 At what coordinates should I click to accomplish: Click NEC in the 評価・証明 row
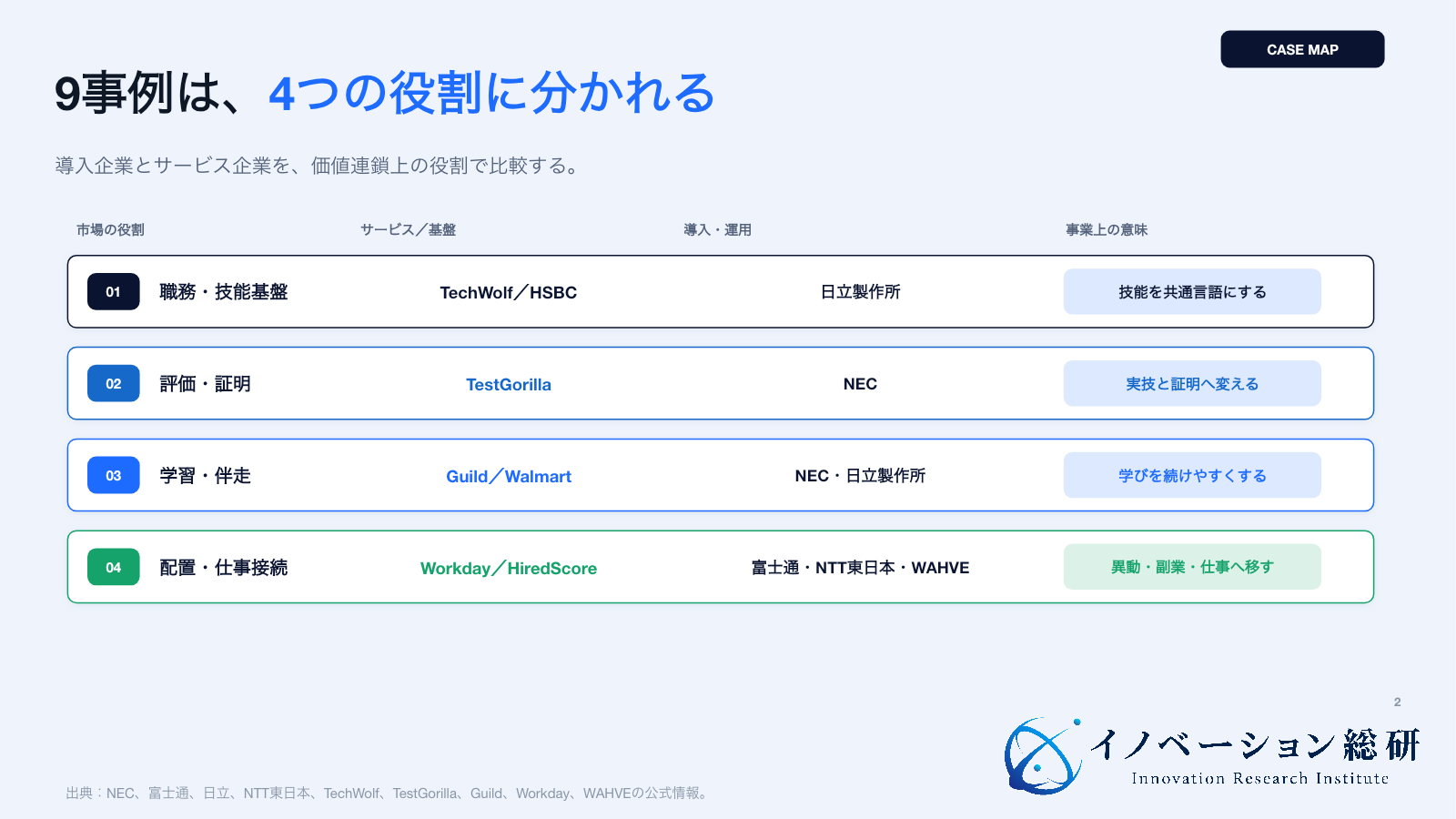pos(860,384)
